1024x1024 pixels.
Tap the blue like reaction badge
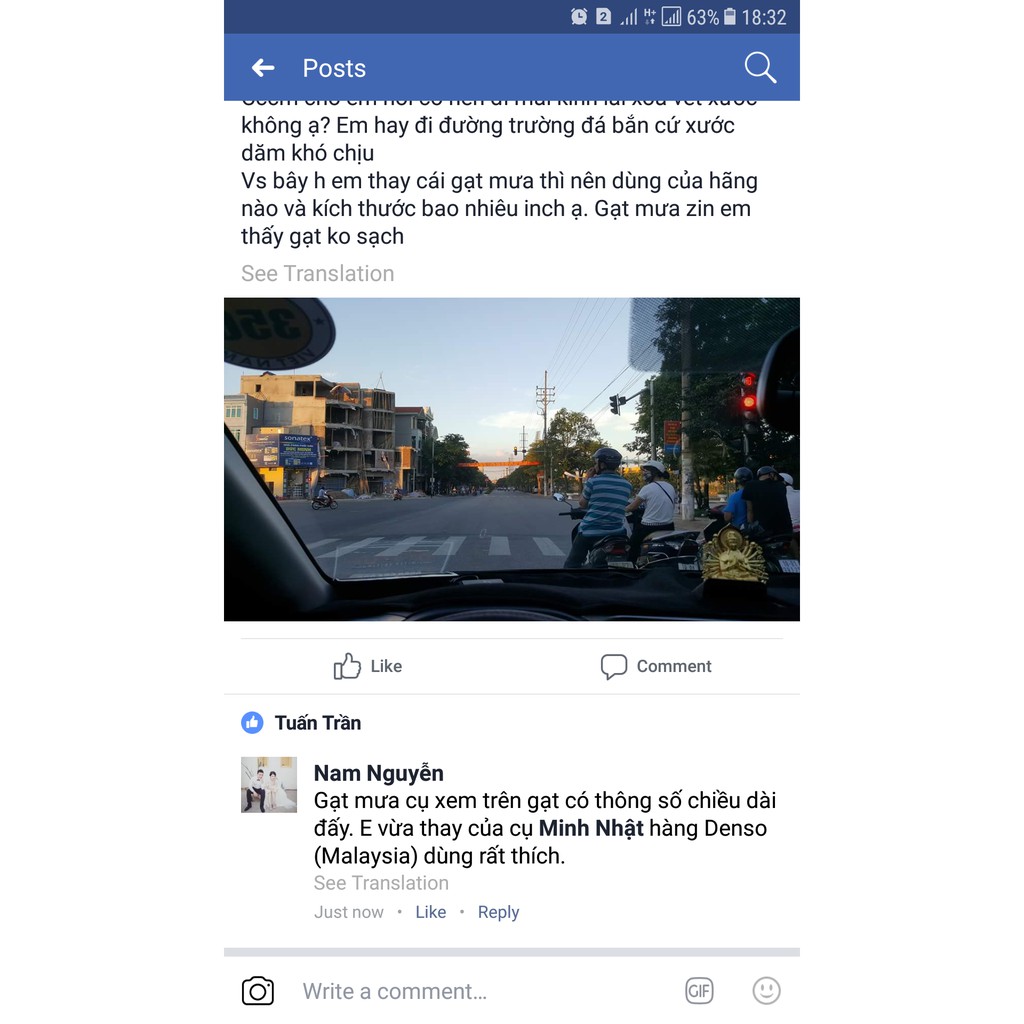(x=252, y=723)
